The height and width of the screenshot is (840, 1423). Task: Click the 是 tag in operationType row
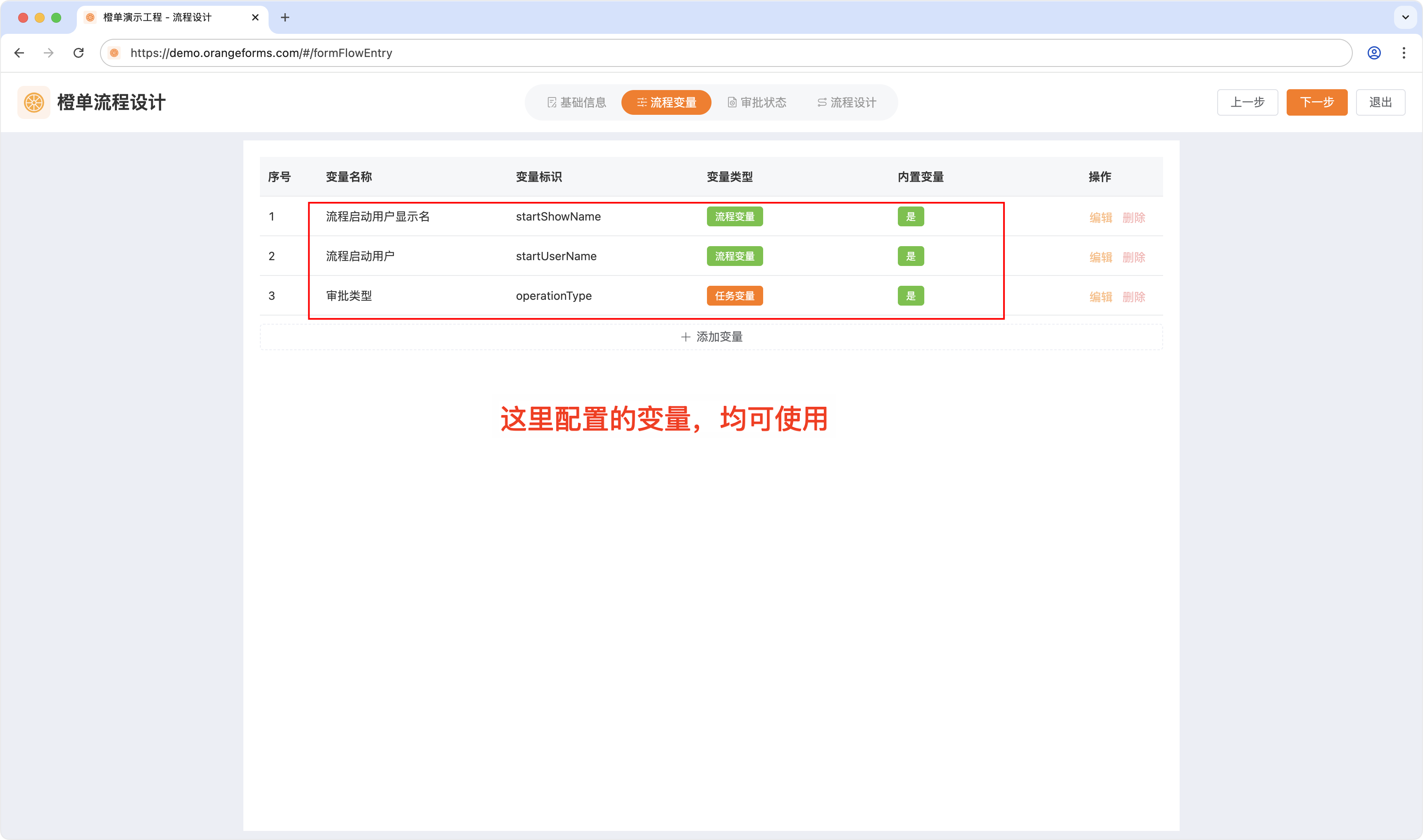coord(911,296)
